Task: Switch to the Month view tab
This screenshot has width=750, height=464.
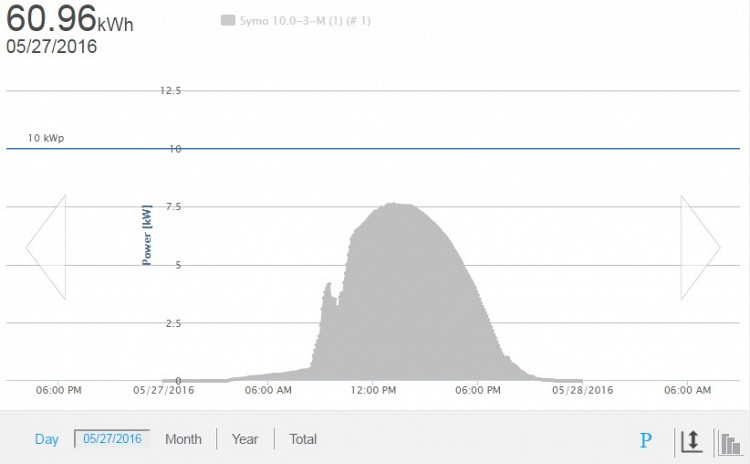Action: click(x=183, y=439)
